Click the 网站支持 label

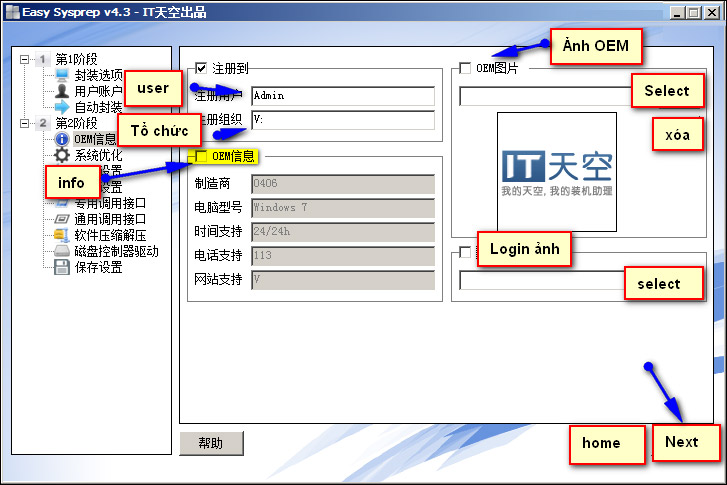pyautogui.click(x=218, y=279)
